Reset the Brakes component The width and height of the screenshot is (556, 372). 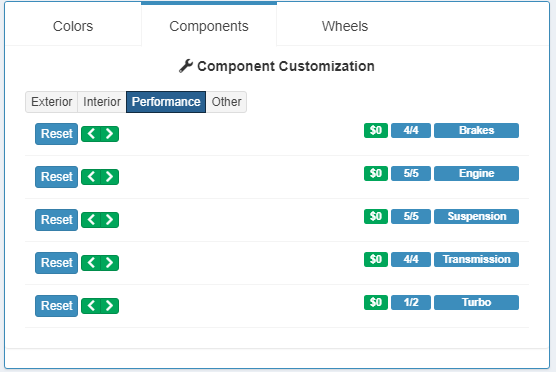(56, 134)
